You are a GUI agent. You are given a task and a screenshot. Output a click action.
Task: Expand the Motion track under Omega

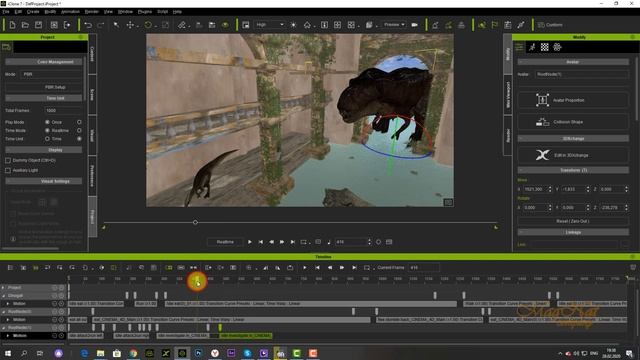pos(8,304)
